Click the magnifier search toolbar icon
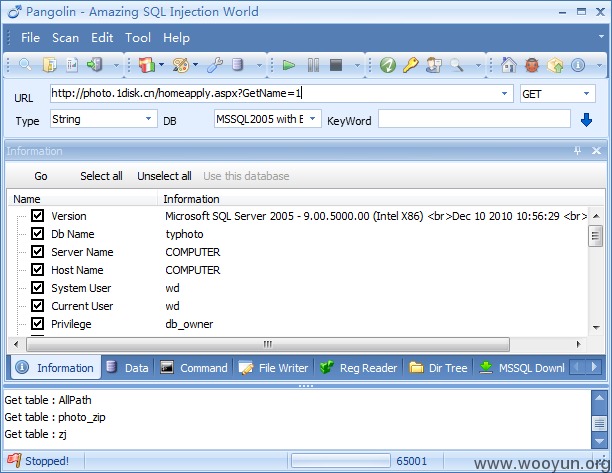 (x=25, y=64)
